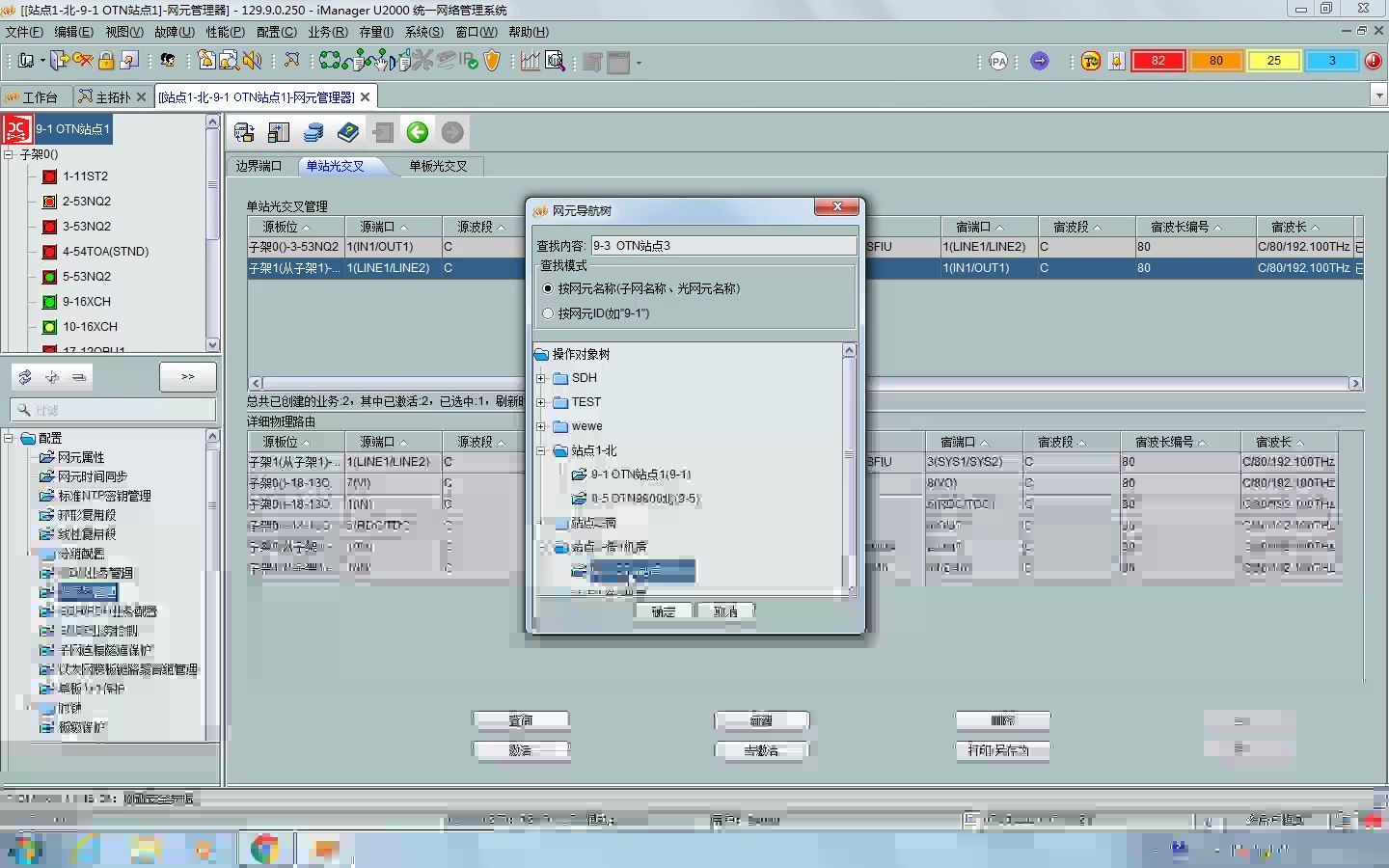This screenshot has height=868, width=1389.
Task: Click the 删除 button
Action: 1003,720
